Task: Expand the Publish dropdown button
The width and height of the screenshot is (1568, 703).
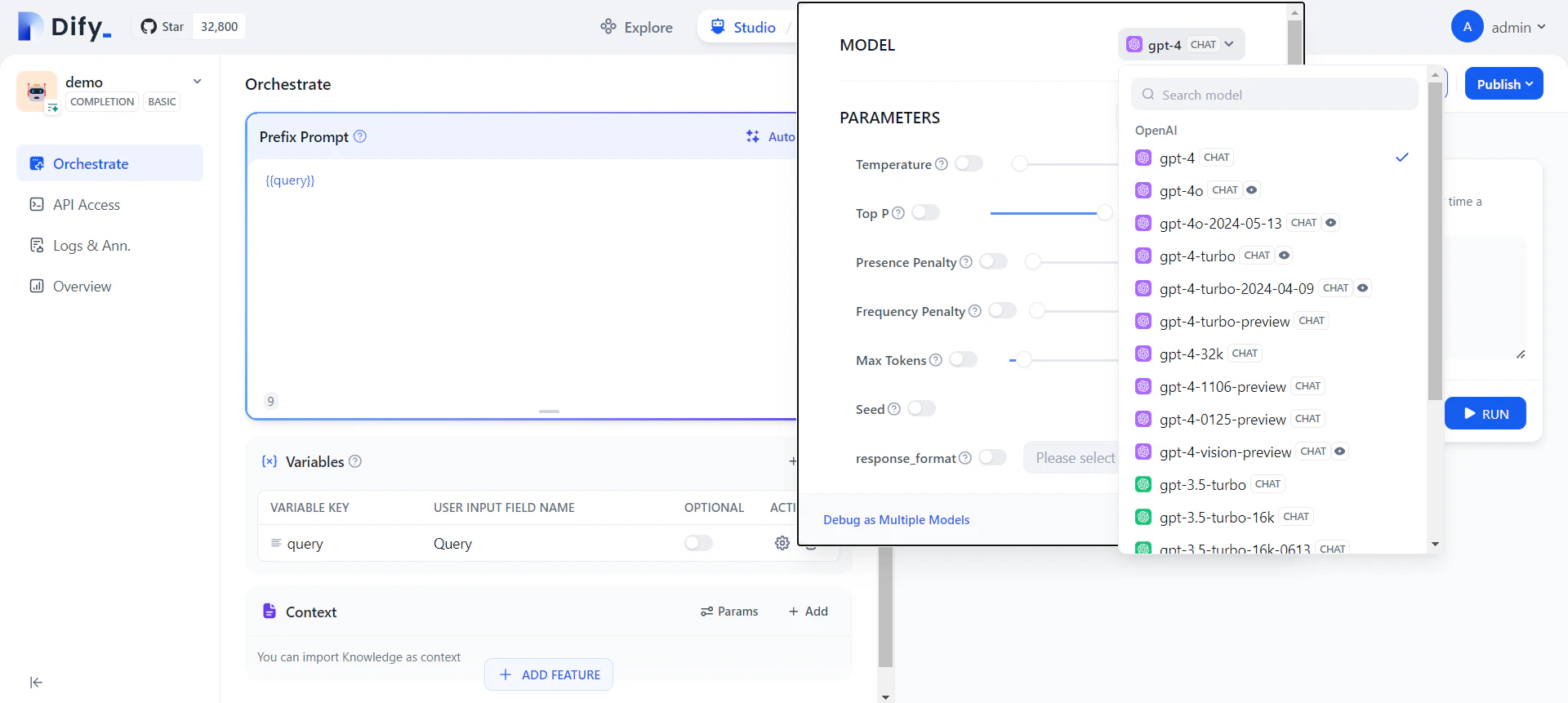Action: pyautogui.click(x=1504, y=84)
